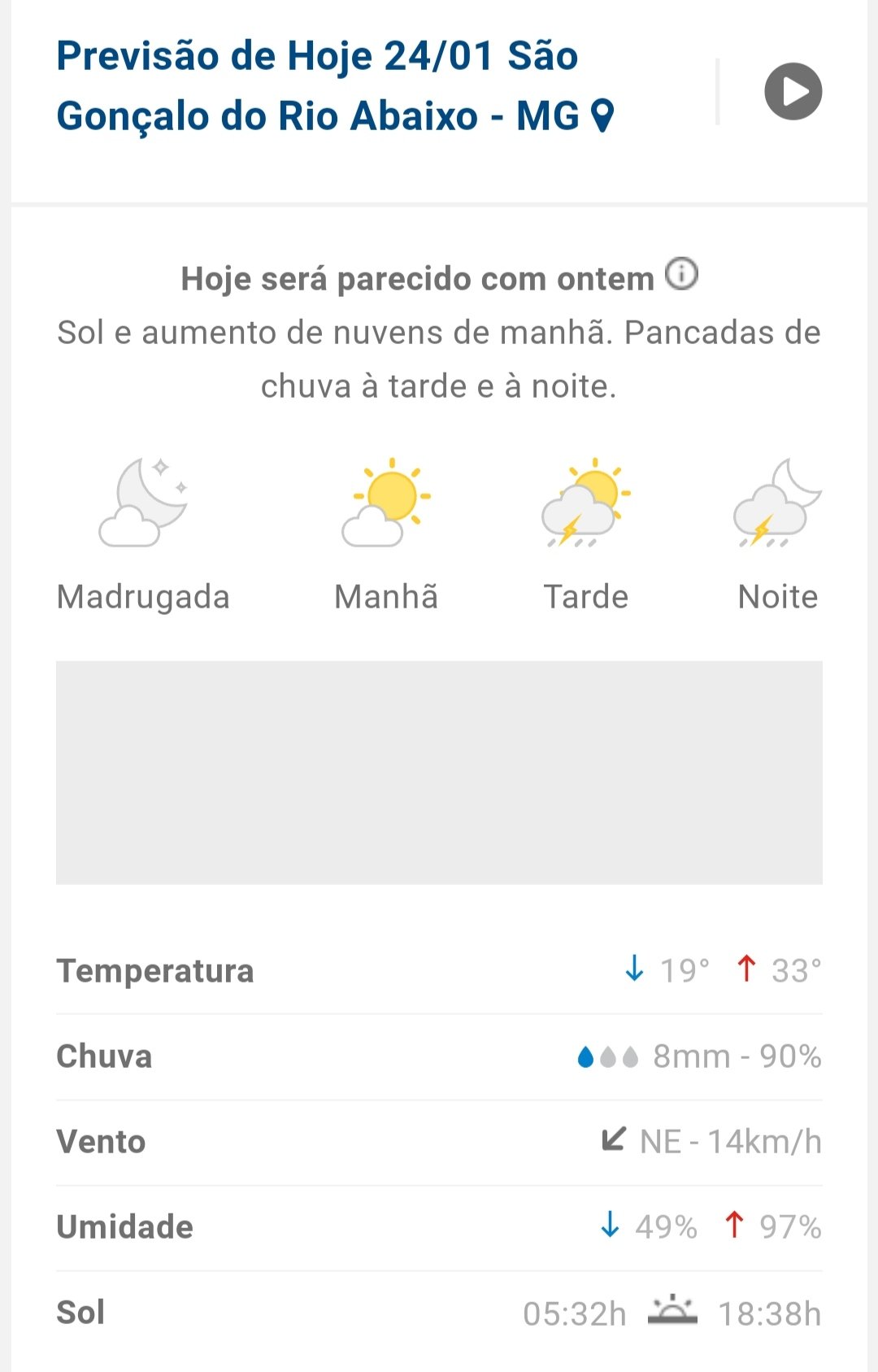Select the Temperatura row label

tap(155, 971)
